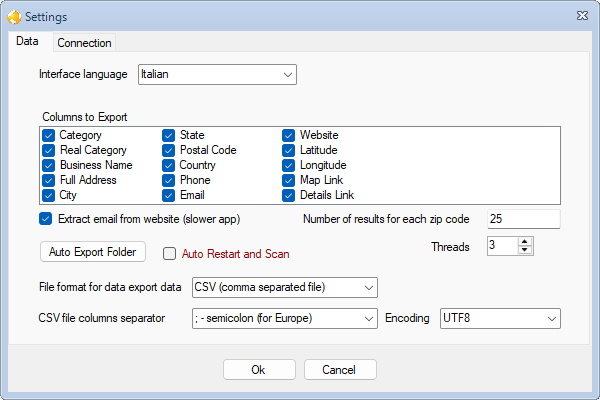Disable Extract email from website option
600x400 pixels.
tap(46, 219)
